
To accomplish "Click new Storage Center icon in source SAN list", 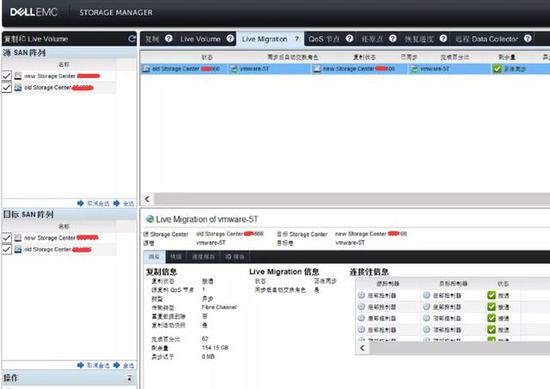I will (18, 76).
